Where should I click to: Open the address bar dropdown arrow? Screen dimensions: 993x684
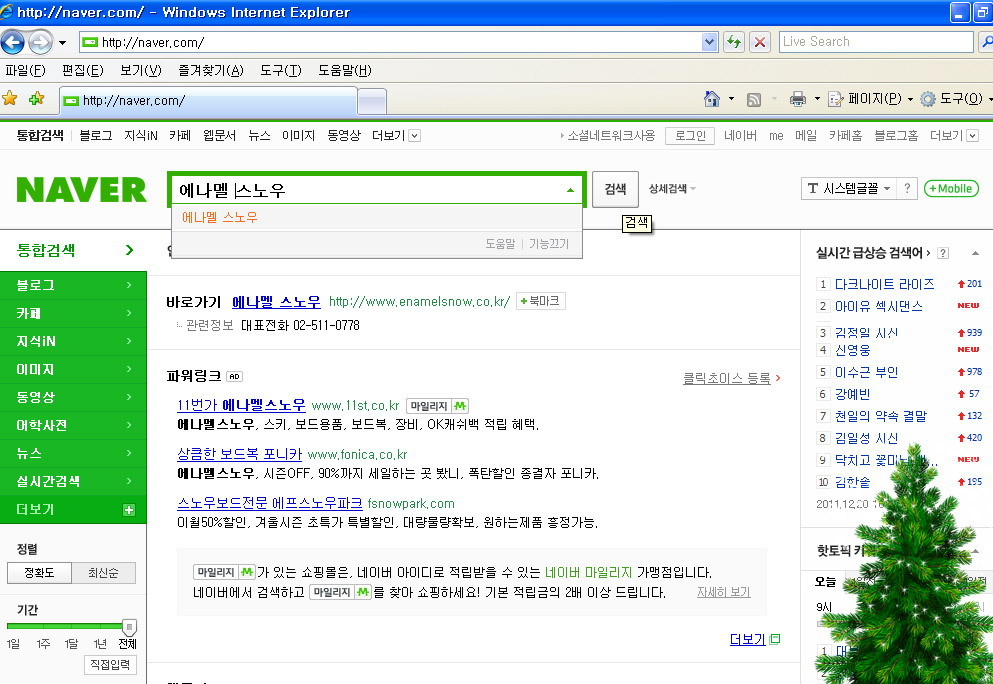click(x=710, y=42)
